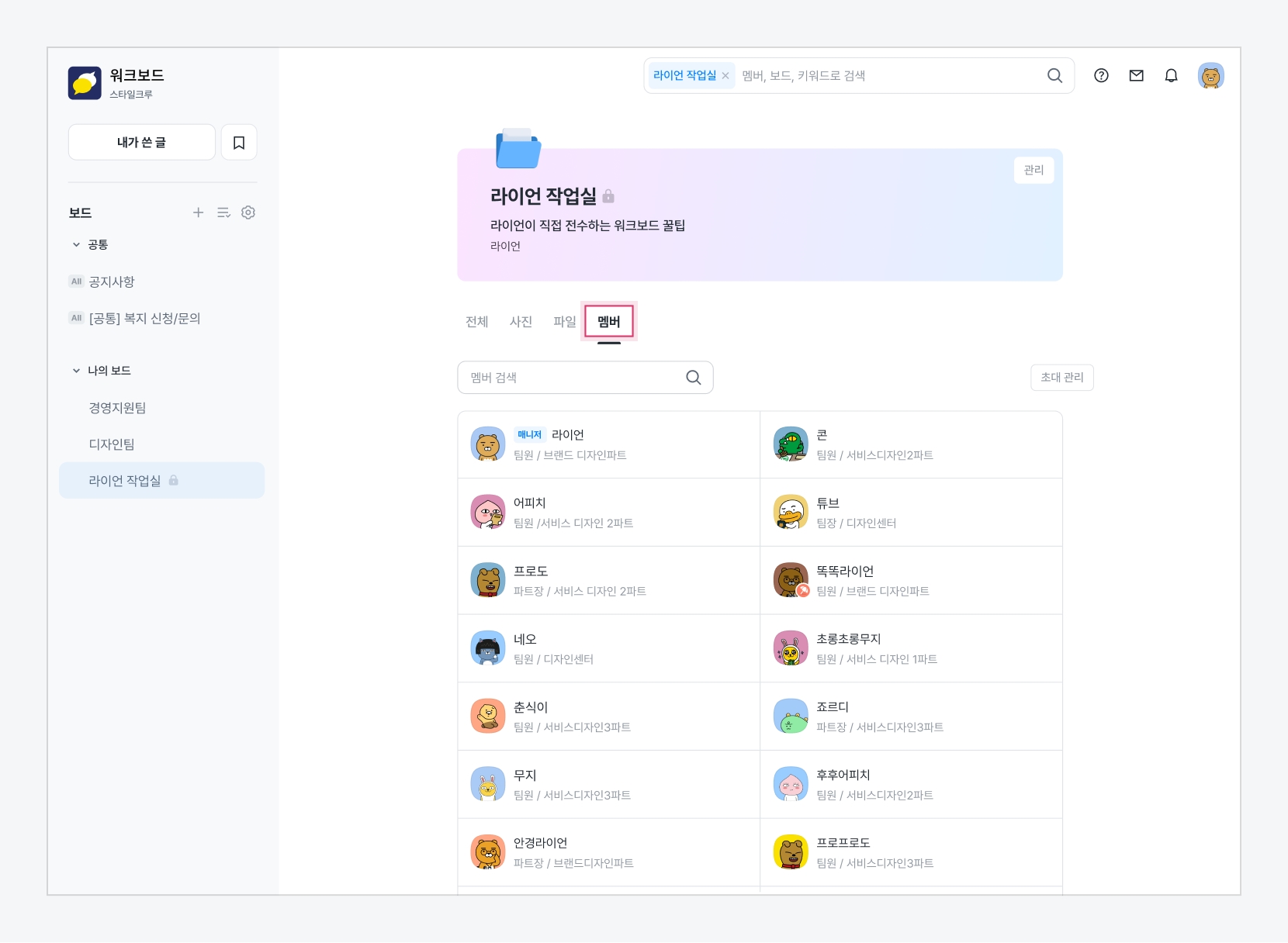The height and width of the screenshot is (943, 1288).
Task: Open board settings gear icon
Action: click(248, 212)
